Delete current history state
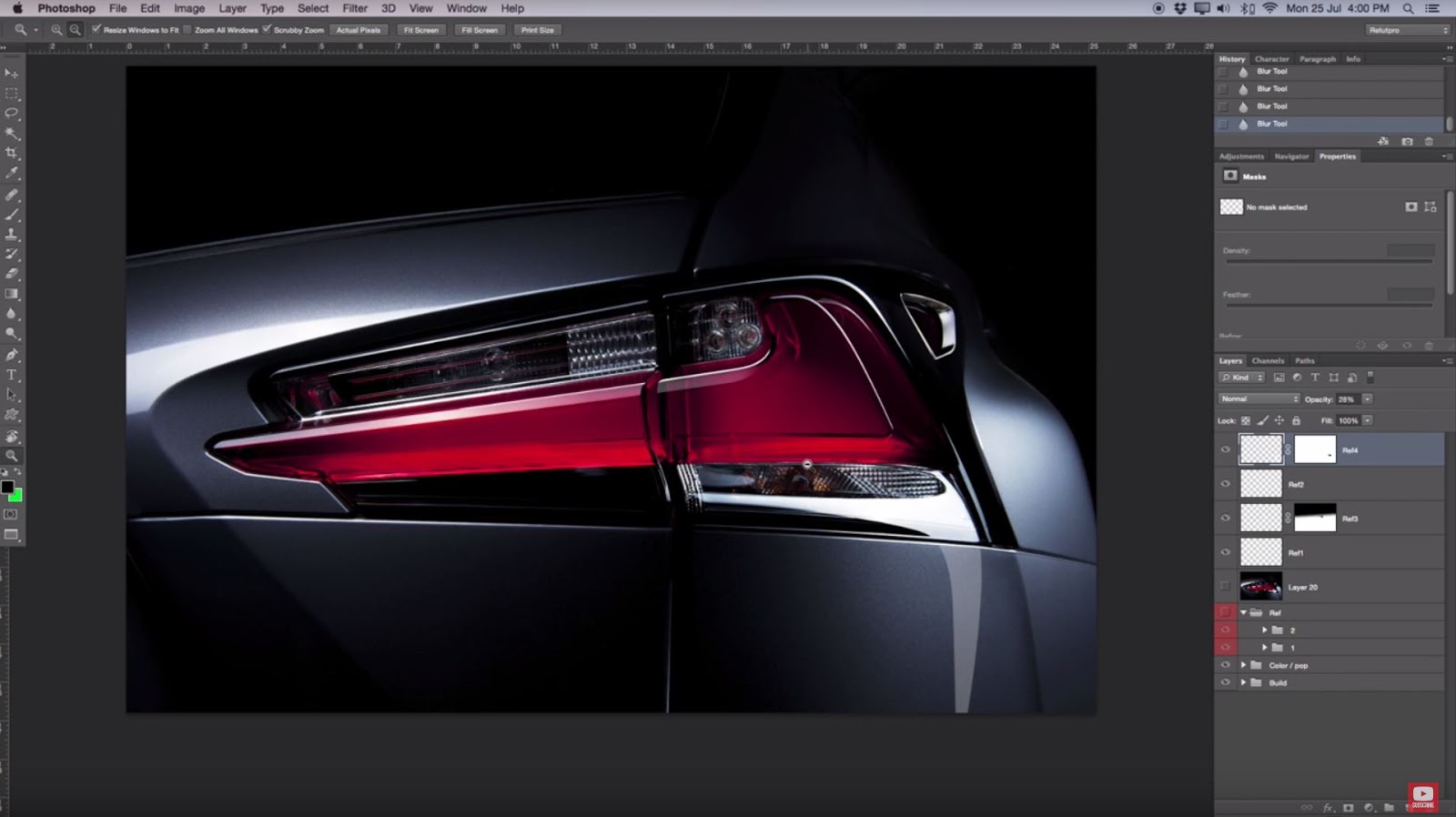Screen dimensions: 1456x817 point(1429,142)
